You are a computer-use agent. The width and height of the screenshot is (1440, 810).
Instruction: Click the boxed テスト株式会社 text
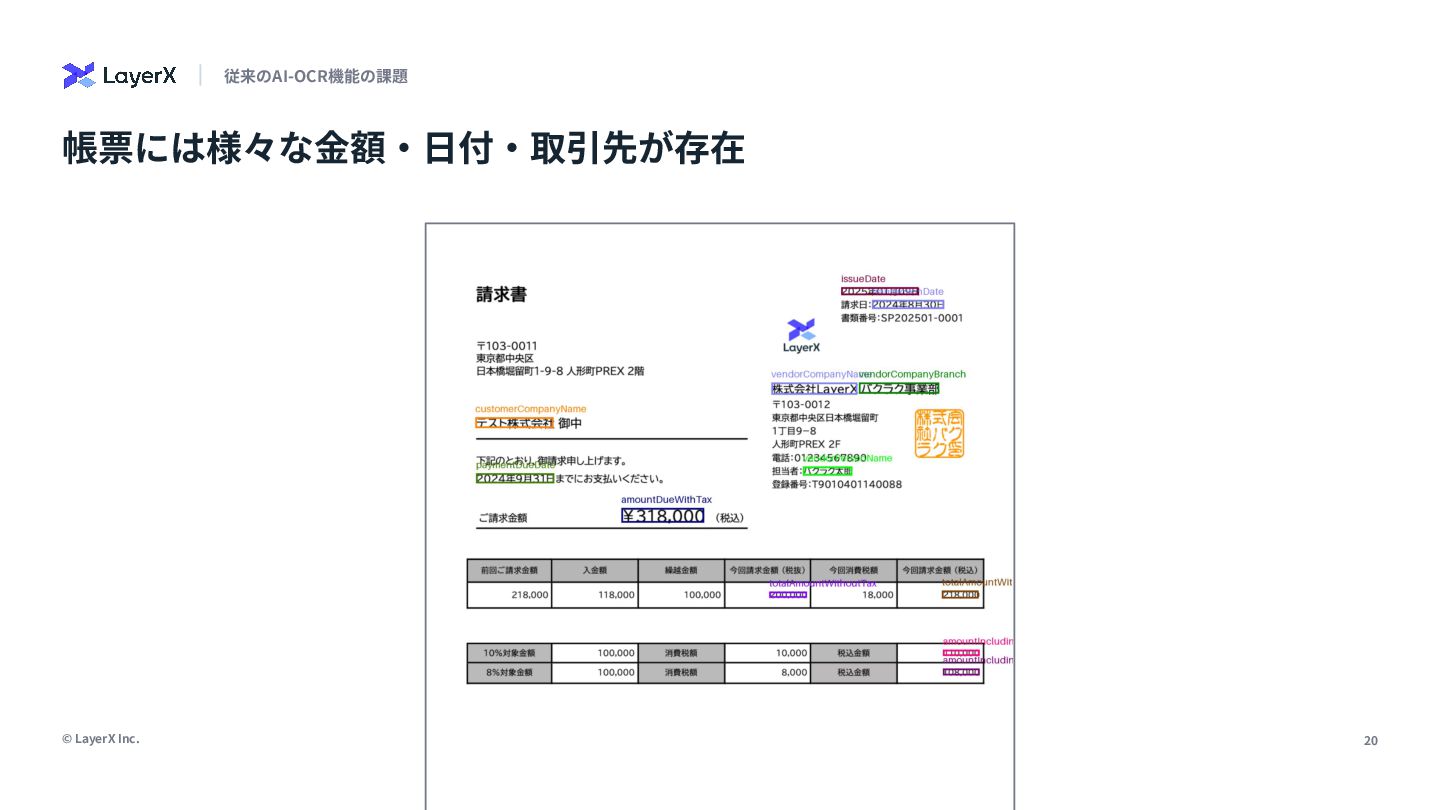[x=515, y=423]
